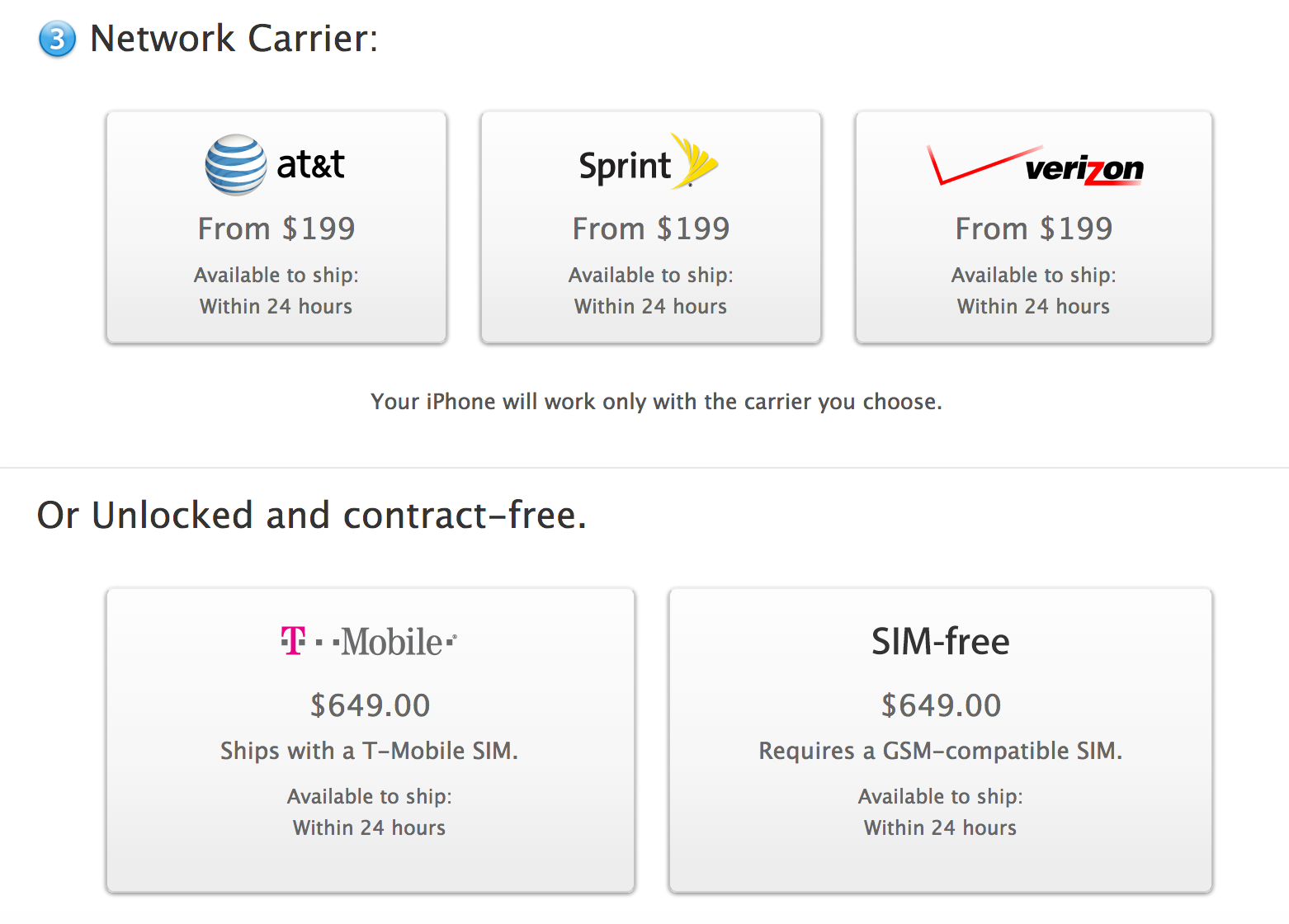Click 'Or Unlocked and contract-free' heading
1289x924 pixels.
tap(312, 516)
